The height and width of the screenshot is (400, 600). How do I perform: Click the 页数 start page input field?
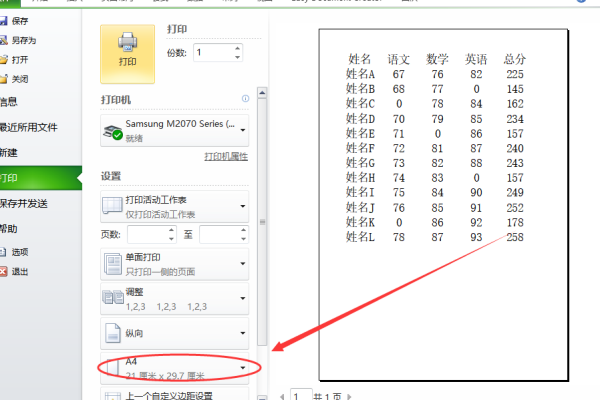(148, 234)
